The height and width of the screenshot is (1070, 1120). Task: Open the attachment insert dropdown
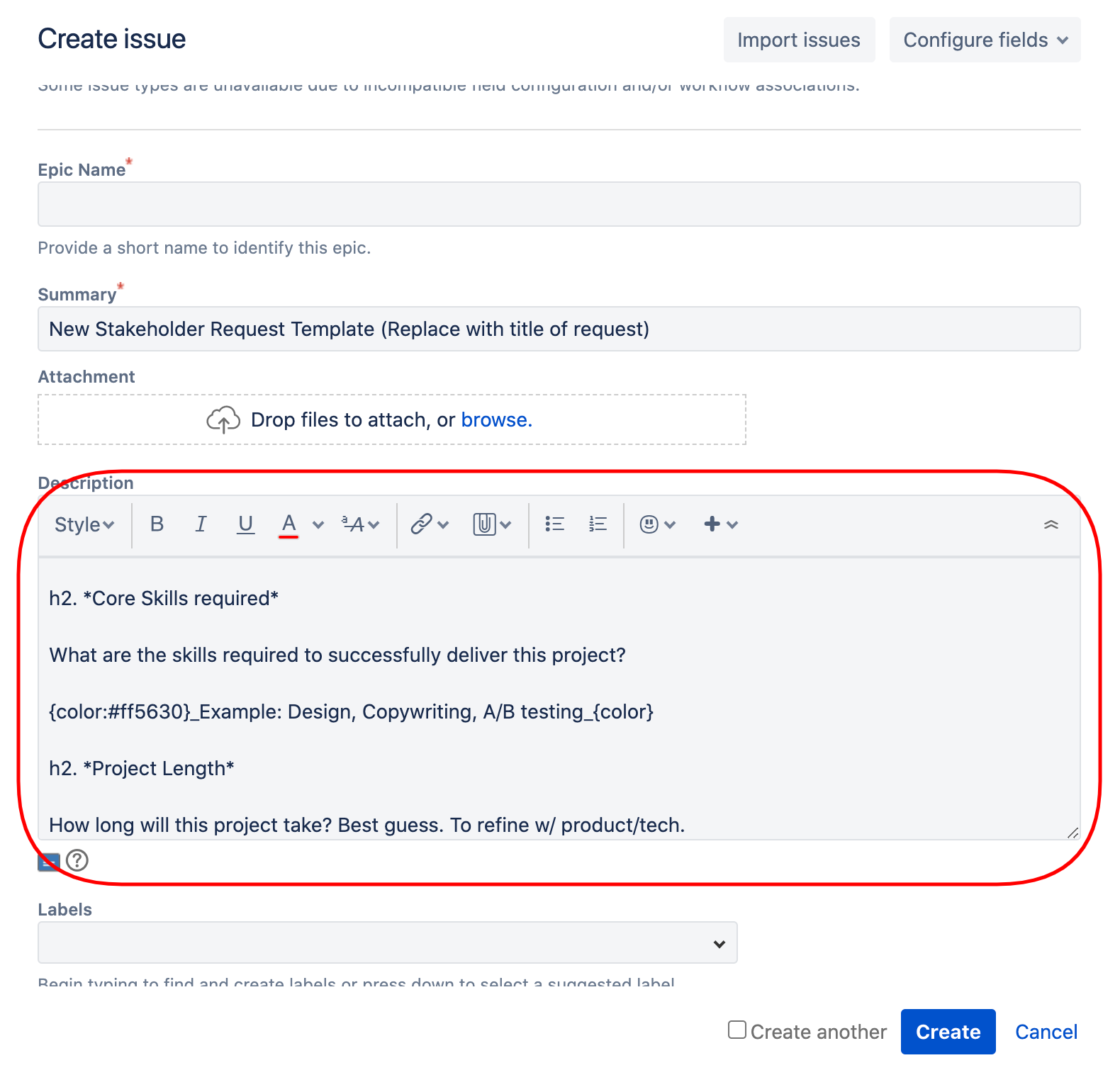[492, 524]
